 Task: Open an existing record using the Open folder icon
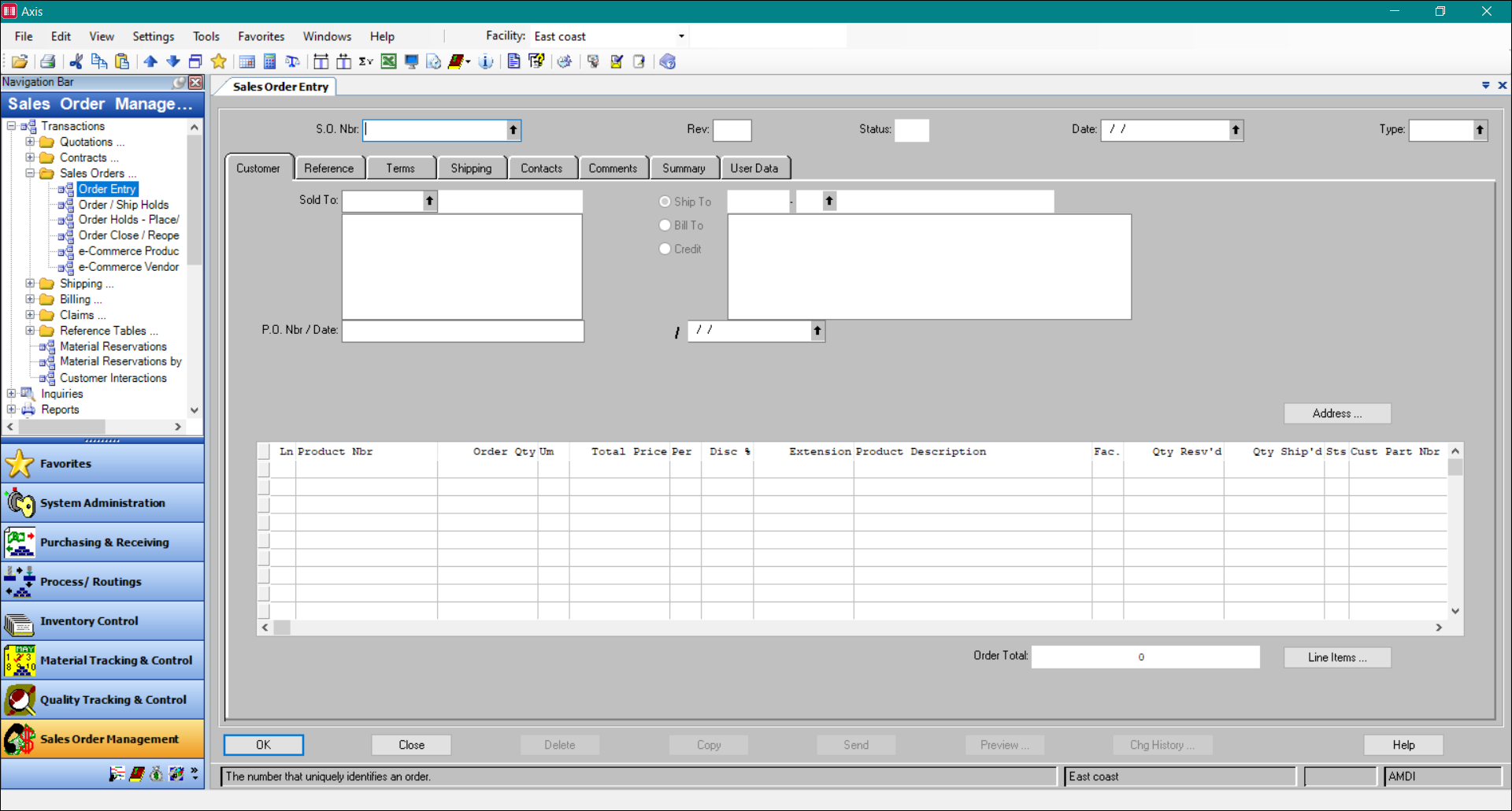[x=20, y=61]
